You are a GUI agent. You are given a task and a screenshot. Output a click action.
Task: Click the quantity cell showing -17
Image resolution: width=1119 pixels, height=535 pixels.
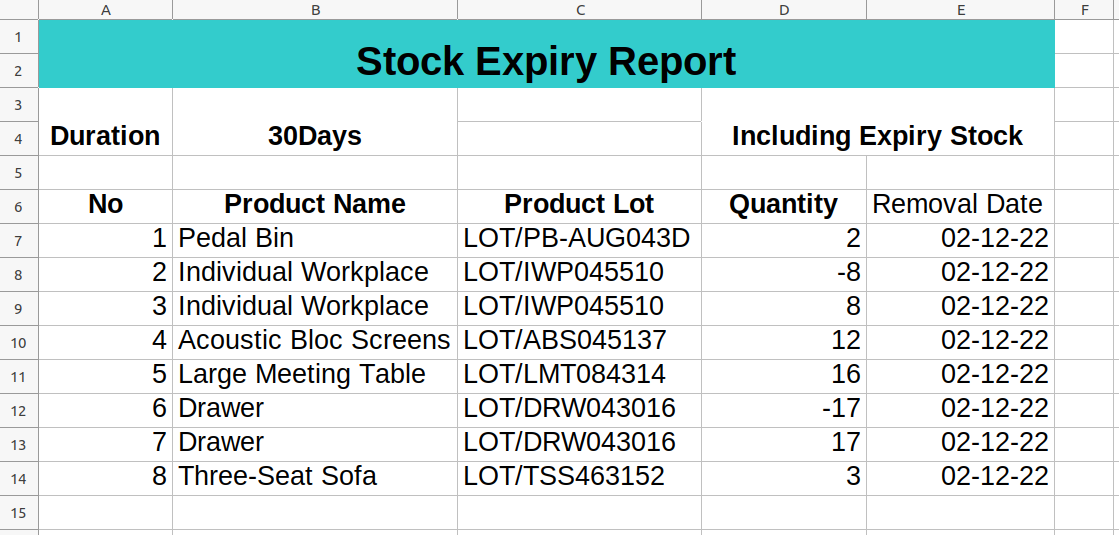784,409
